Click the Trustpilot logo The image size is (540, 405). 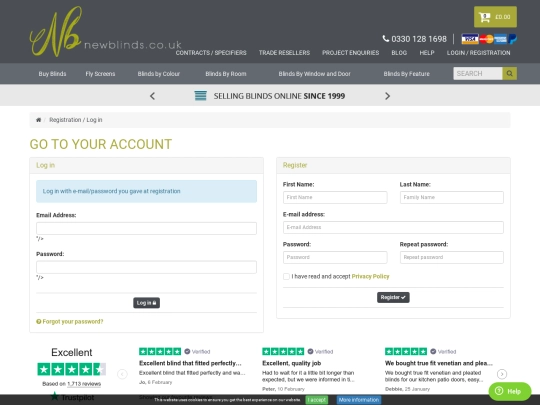coord(72,397)
